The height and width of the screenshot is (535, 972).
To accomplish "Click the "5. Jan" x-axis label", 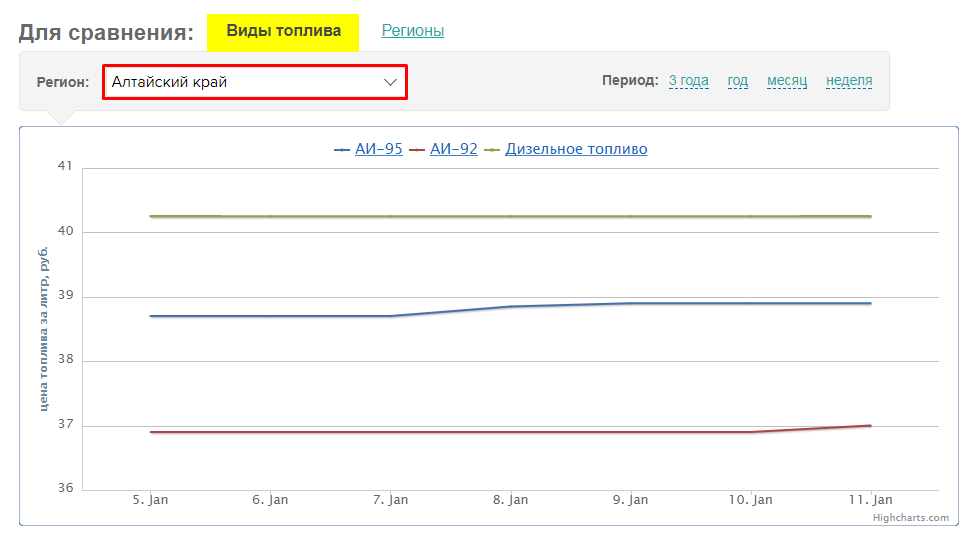I will pyautogui.click(x=150, y=499).
